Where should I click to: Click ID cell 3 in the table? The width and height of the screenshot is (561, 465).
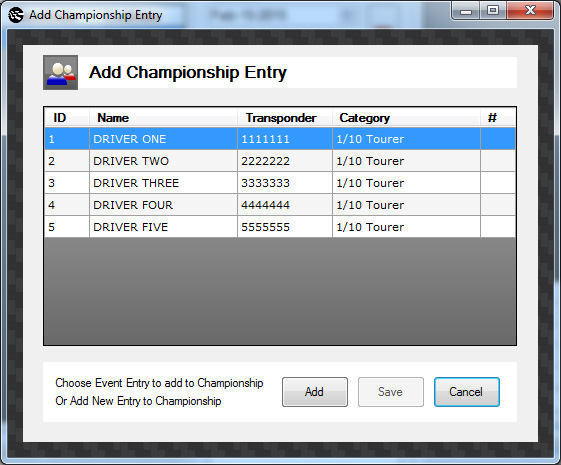(x=67, y=183)
